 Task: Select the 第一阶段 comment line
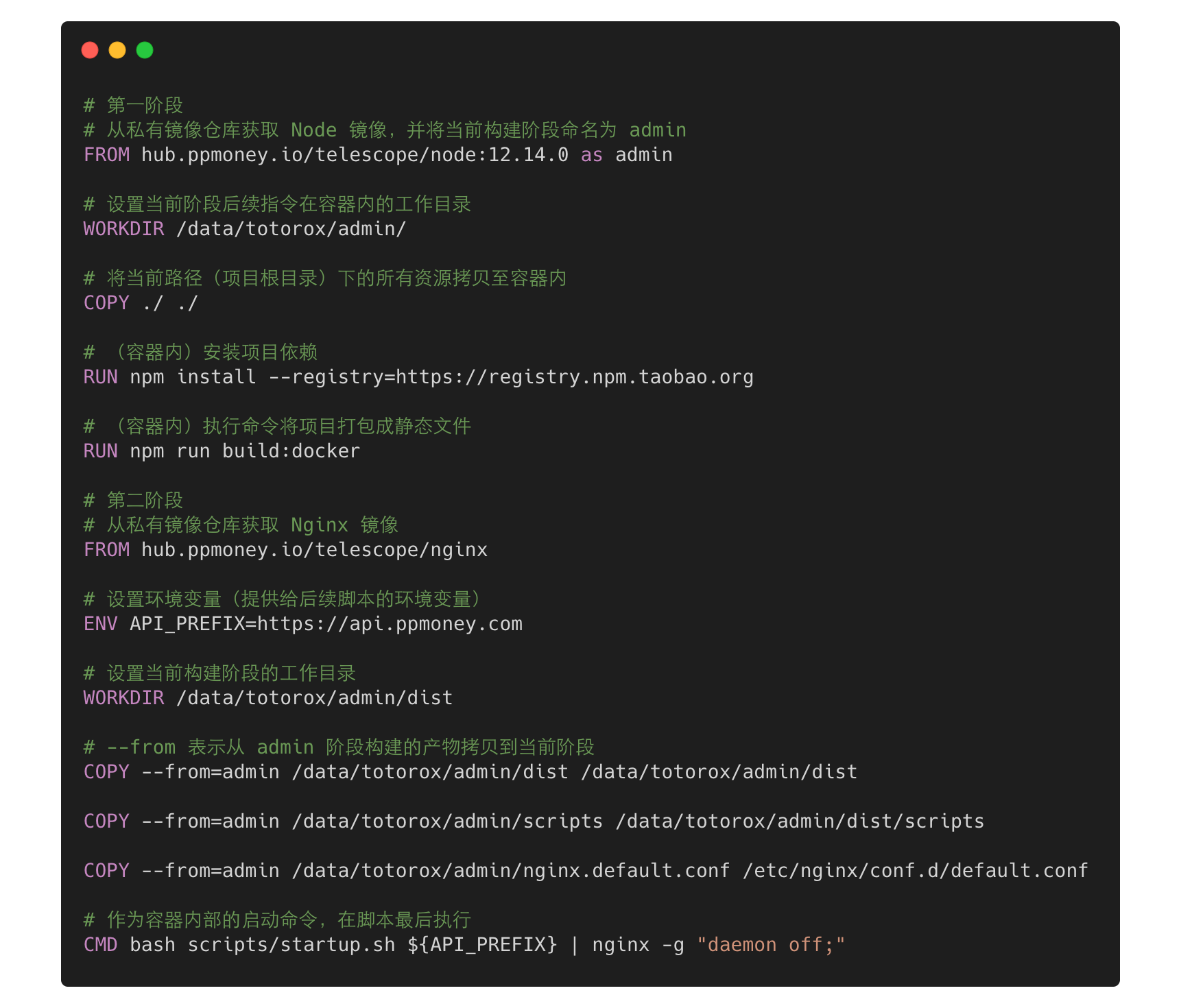tap(134, 105)
